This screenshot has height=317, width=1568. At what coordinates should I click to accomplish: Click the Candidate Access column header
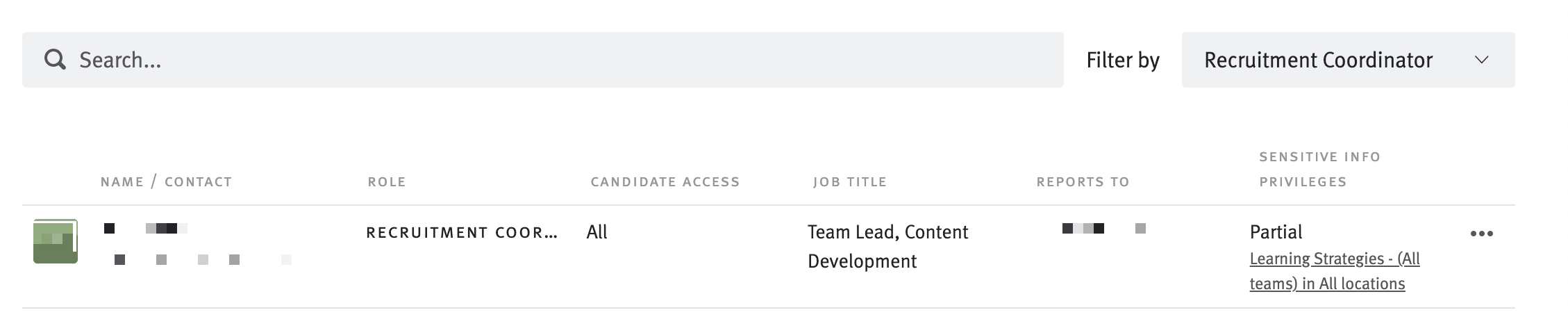point(665,182)
